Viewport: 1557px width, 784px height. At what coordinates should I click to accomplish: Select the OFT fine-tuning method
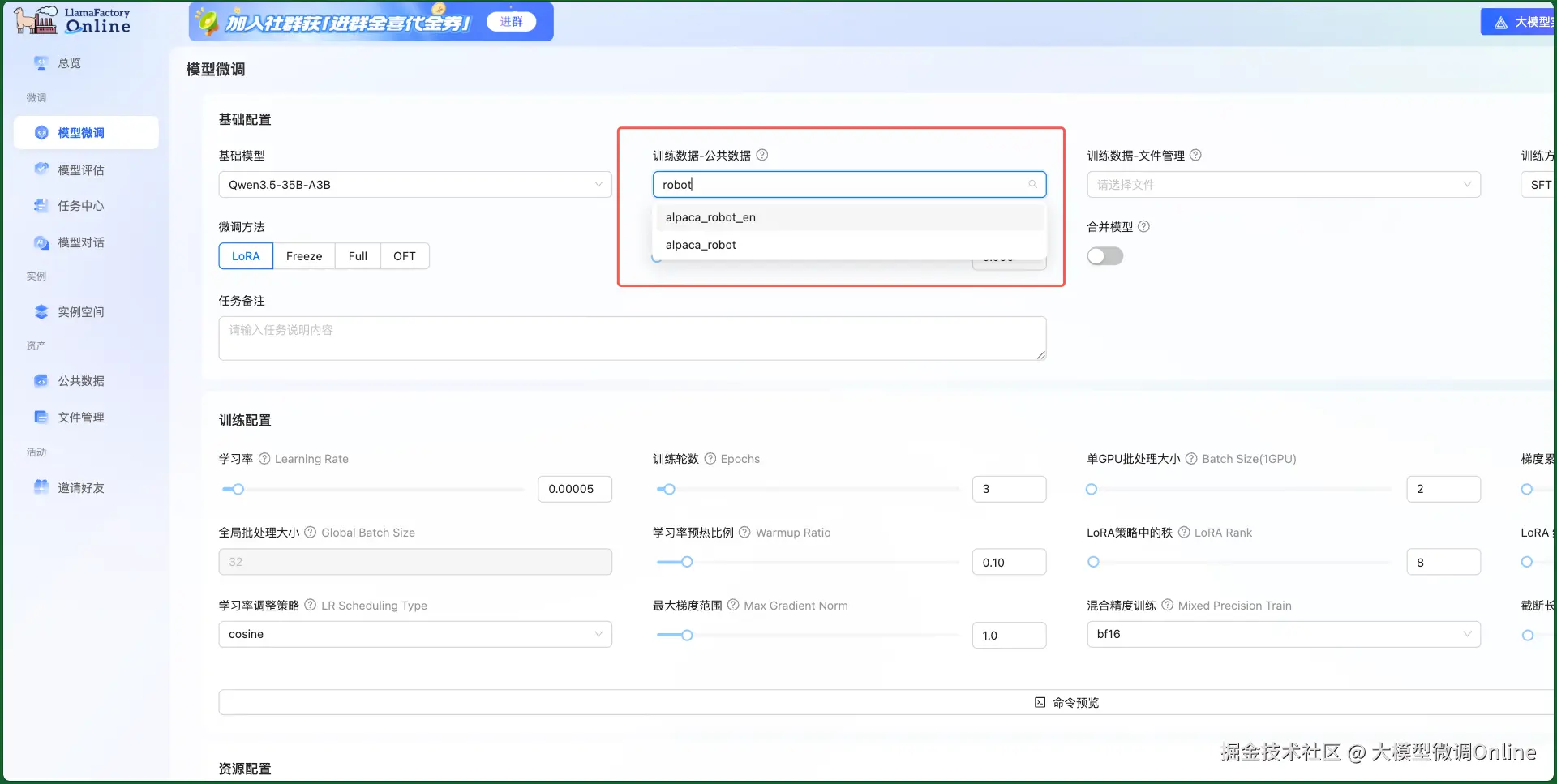[x=405, y=256]
